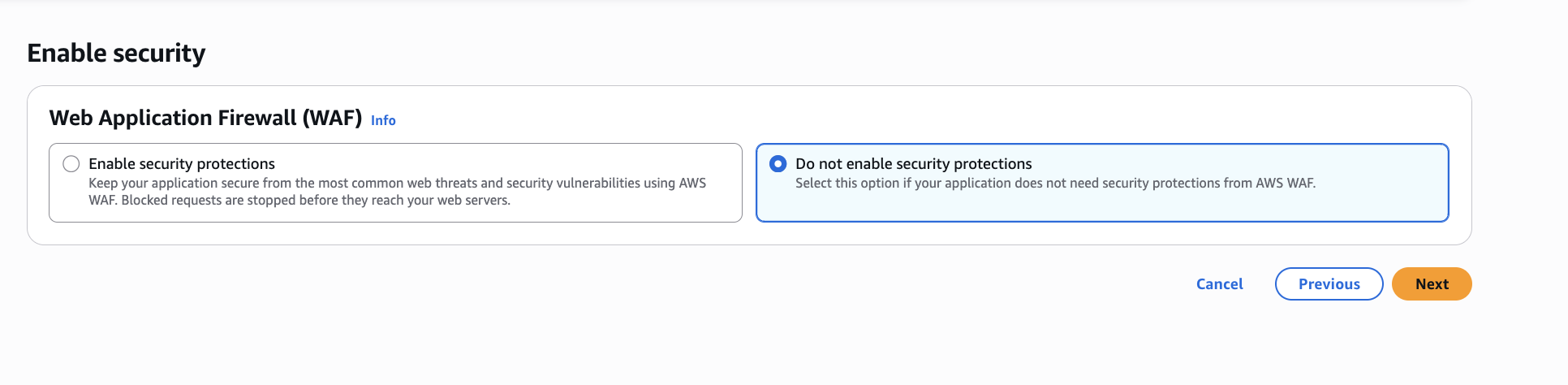Open the WAF Info link

(x=383, y=120)
